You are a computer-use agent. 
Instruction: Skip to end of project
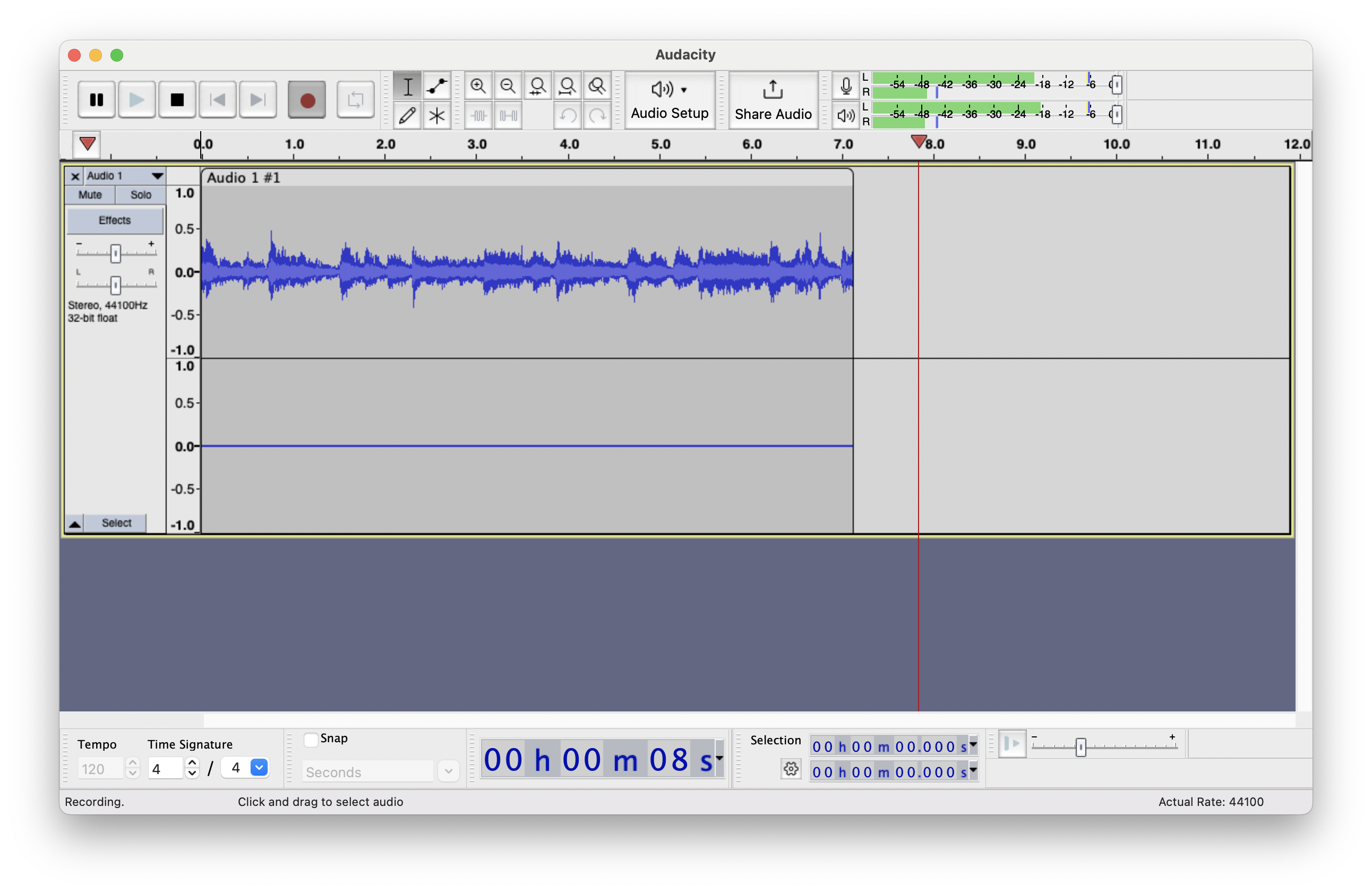click(258, 100)
